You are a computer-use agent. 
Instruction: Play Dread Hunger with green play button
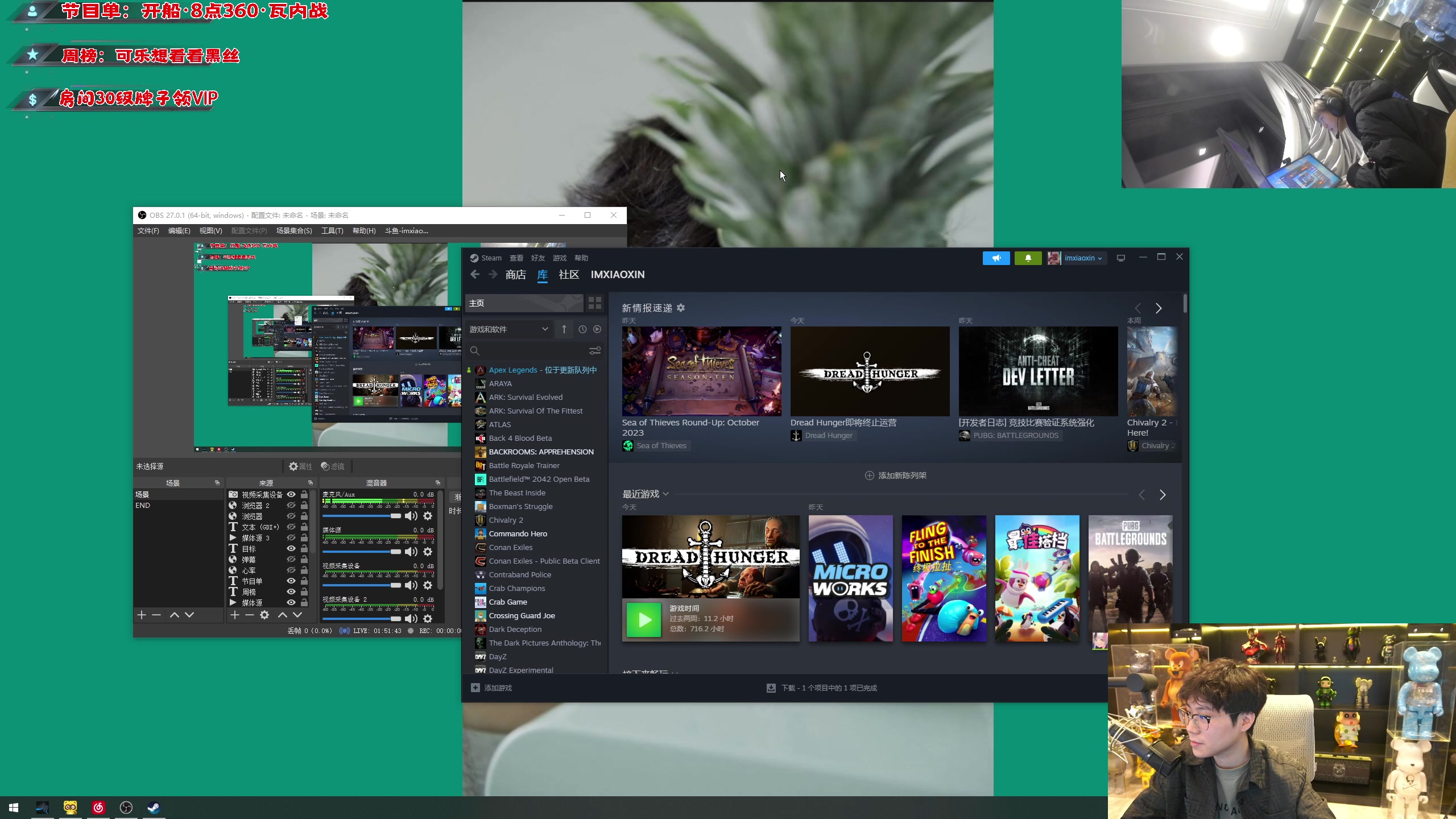coord(644,619)
